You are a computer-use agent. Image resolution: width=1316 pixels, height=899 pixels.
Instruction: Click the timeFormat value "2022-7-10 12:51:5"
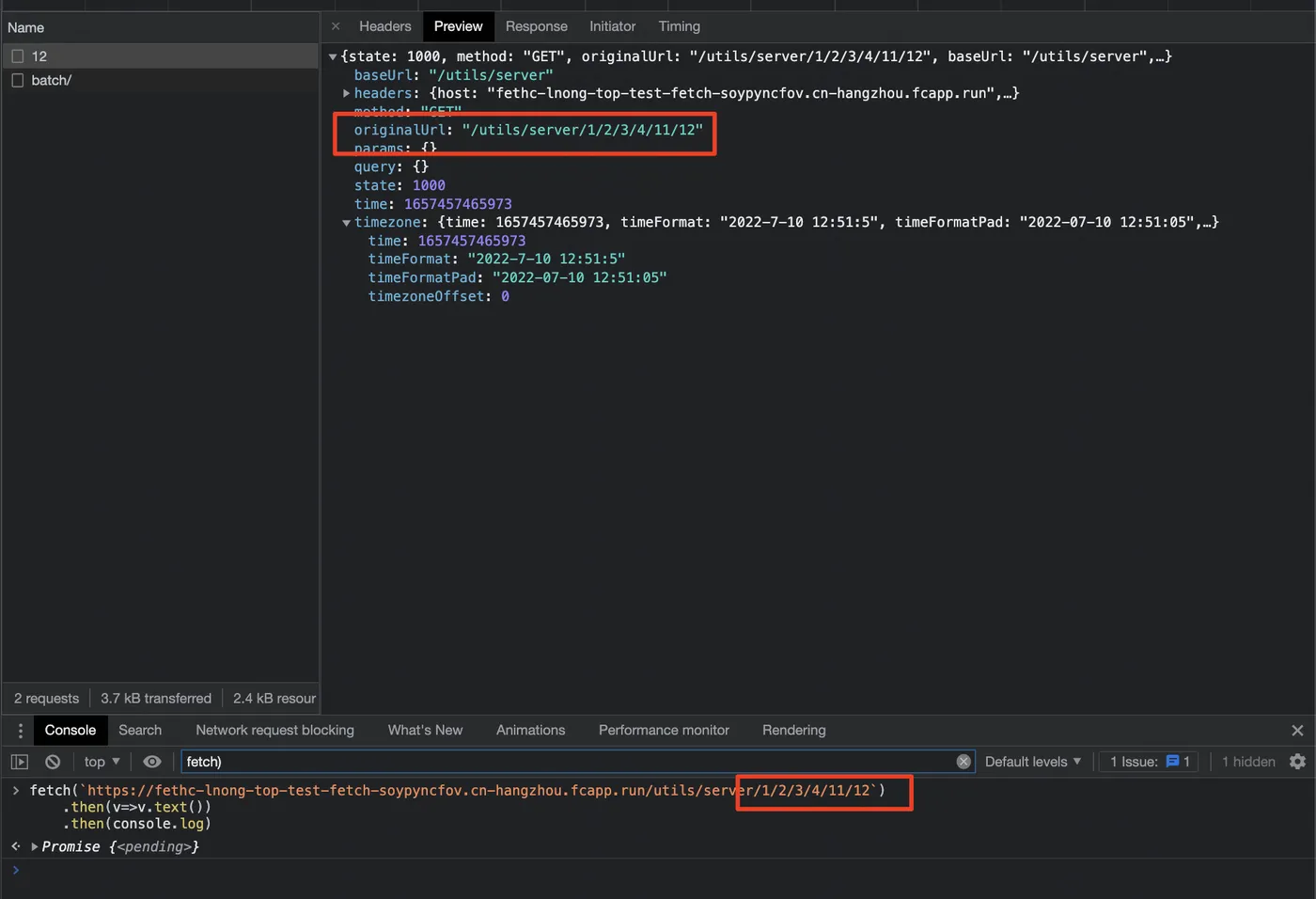pyautogui.click(x=546, y=259)
